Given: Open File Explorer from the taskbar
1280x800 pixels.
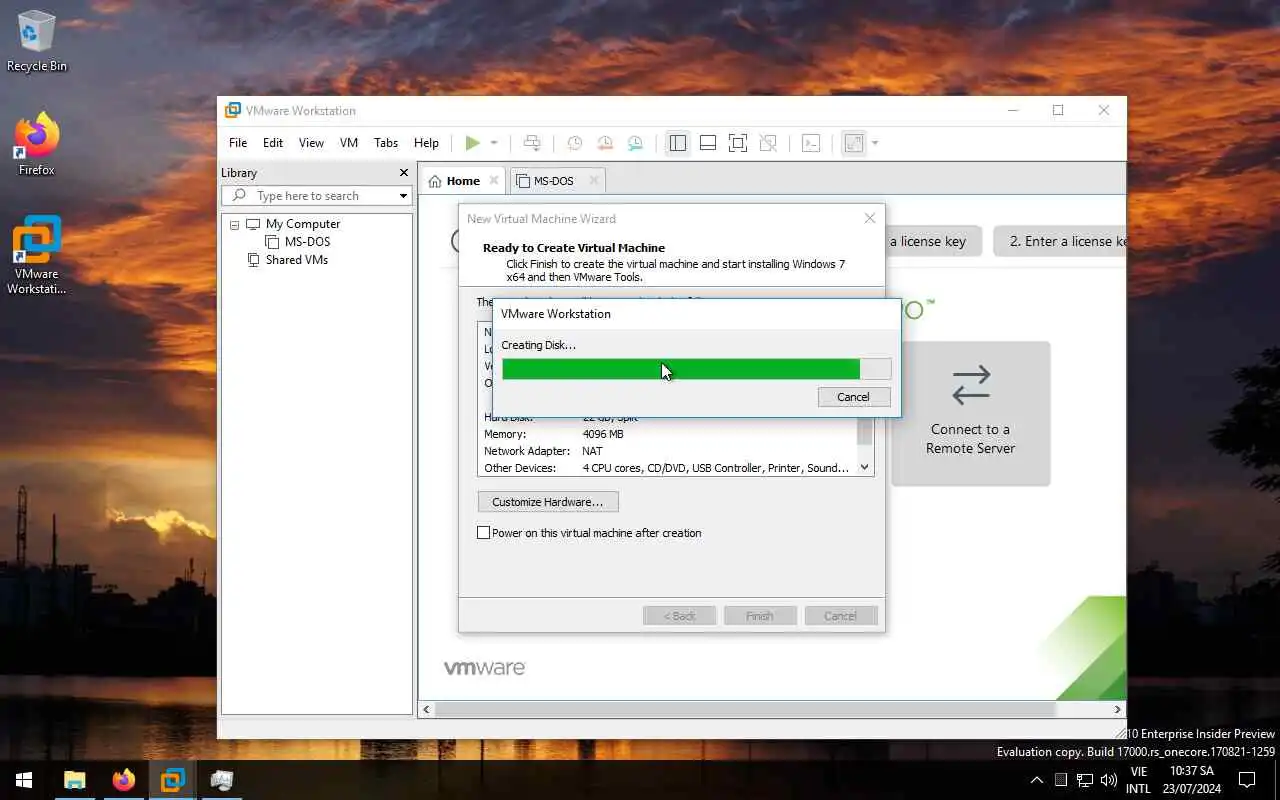Looking at the screenshot, I should click(75, 780).
